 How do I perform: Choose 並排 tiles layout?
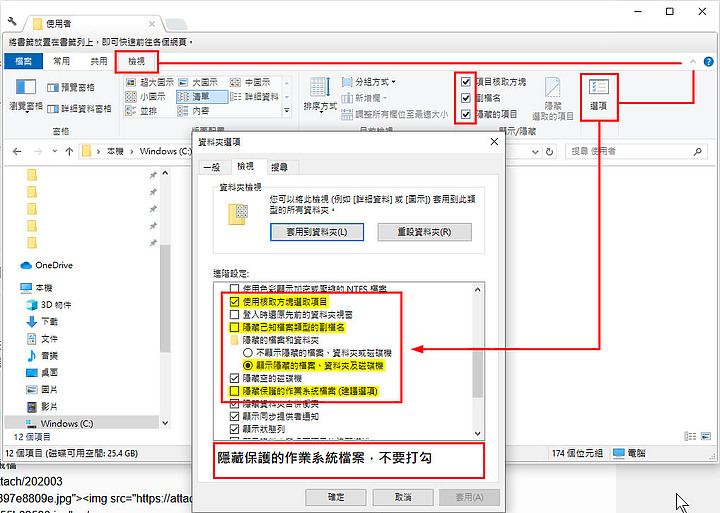pos(141,111)
